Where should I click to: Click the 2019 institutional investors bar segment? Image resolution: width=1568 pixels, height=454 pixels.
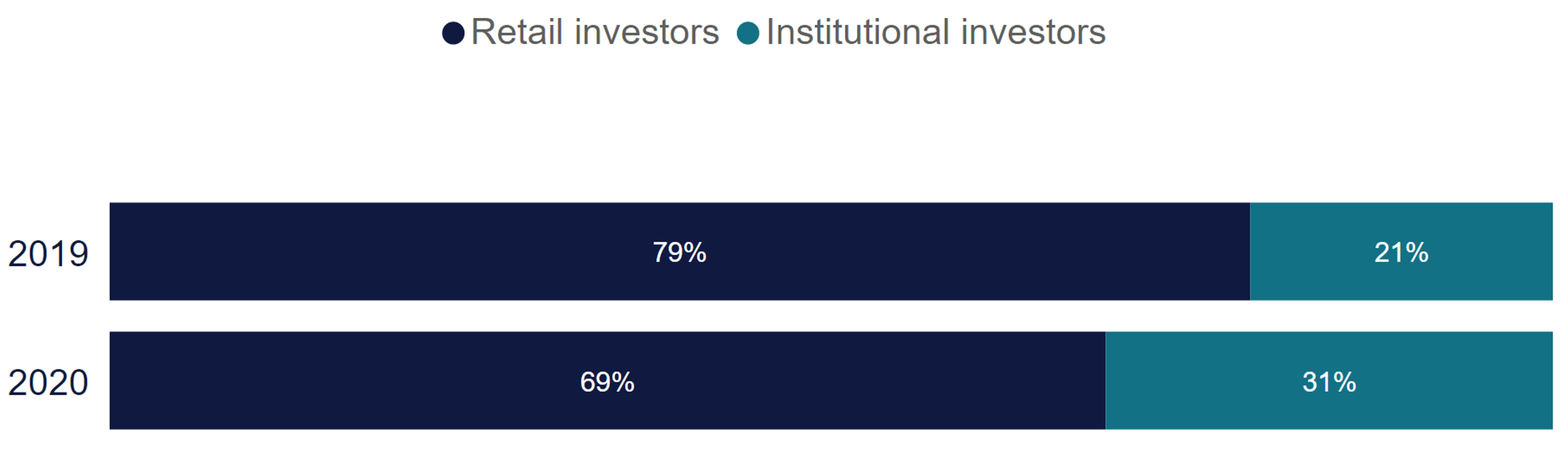[x=1401, y=251]
